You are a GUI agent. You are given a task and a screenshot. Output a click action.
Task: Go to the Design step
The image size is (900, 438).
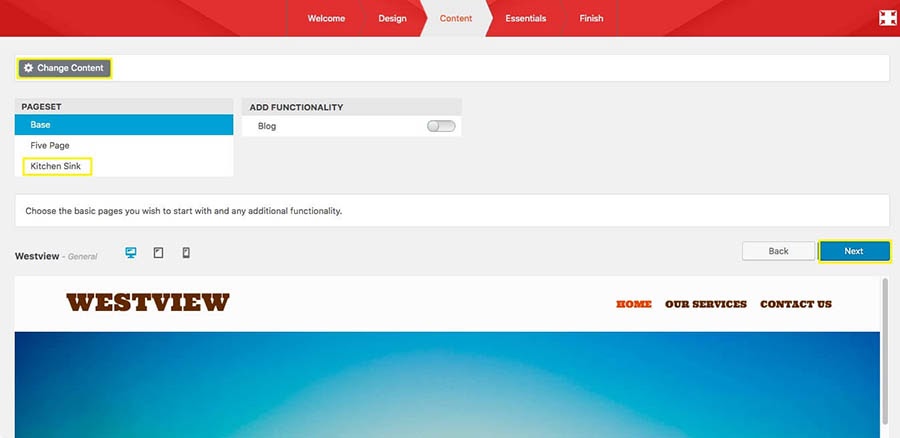392,18
